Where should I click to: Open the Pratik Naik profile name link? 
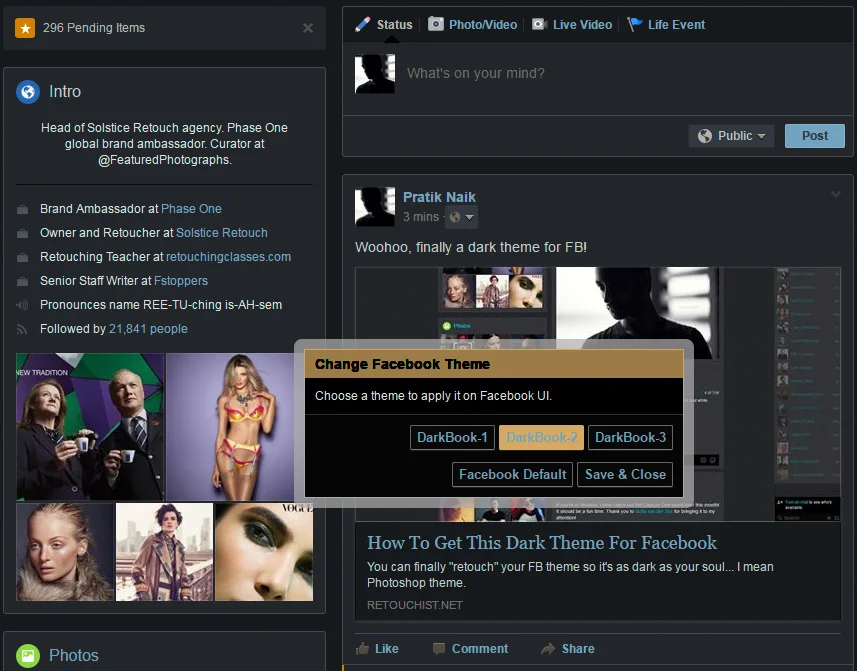tap(439, 197)
